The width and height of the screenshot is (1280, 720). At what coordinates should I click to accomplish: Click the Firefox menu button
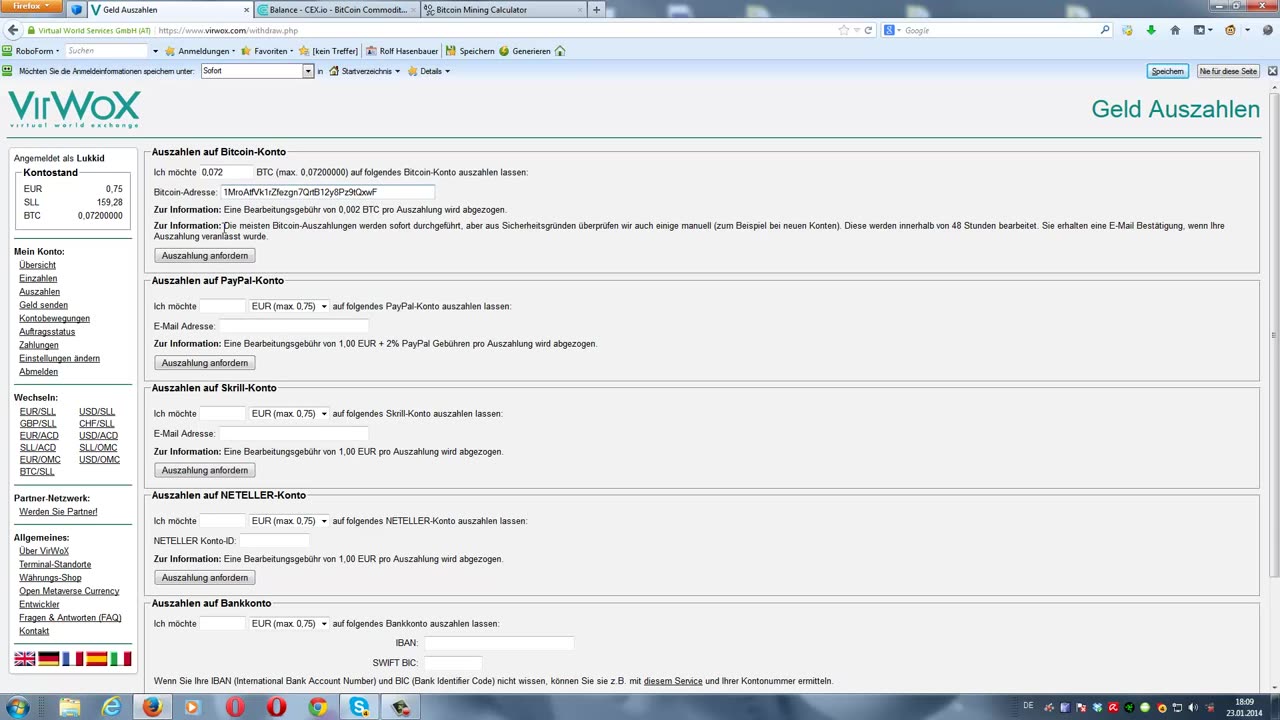tap(31, 6)
